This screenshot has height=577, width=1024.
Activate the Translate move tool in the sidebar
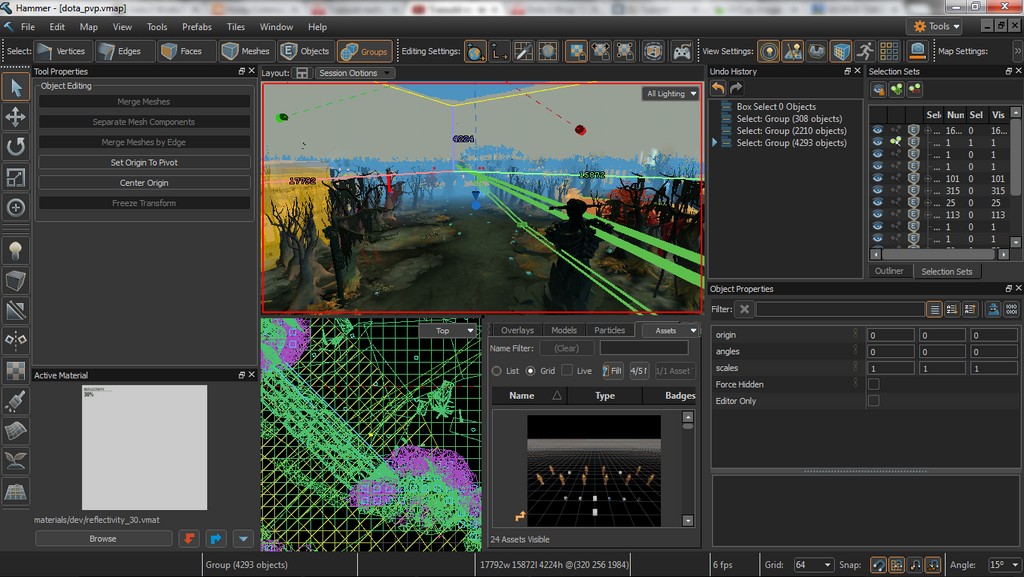16,117
